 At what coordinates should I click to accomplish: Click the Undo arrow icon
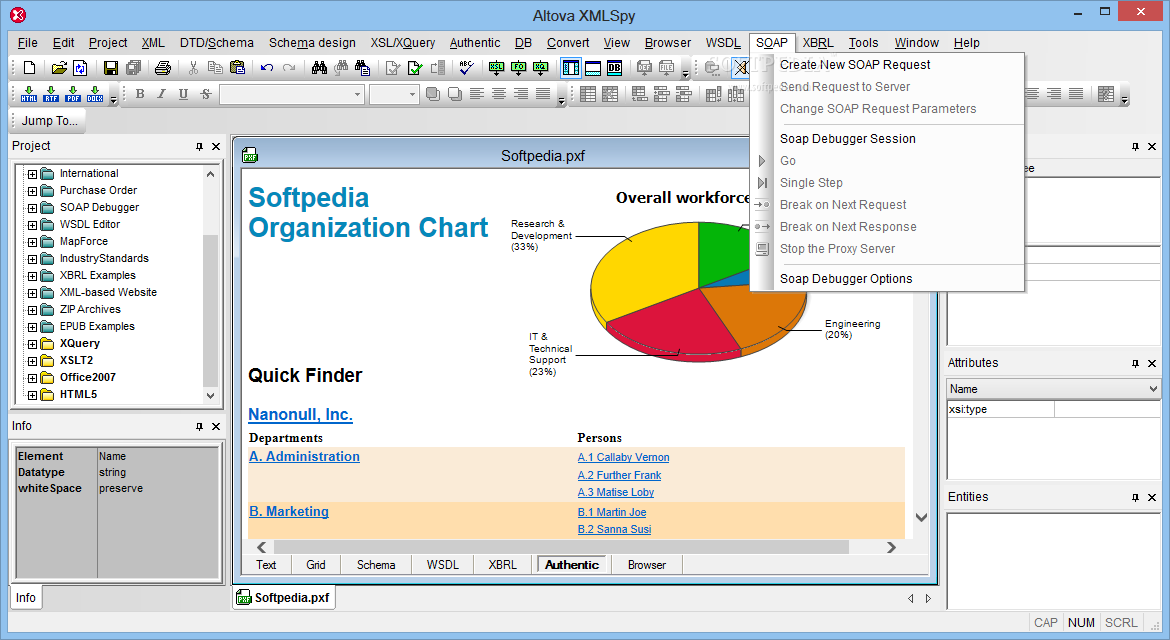click(x=267, y=68)
